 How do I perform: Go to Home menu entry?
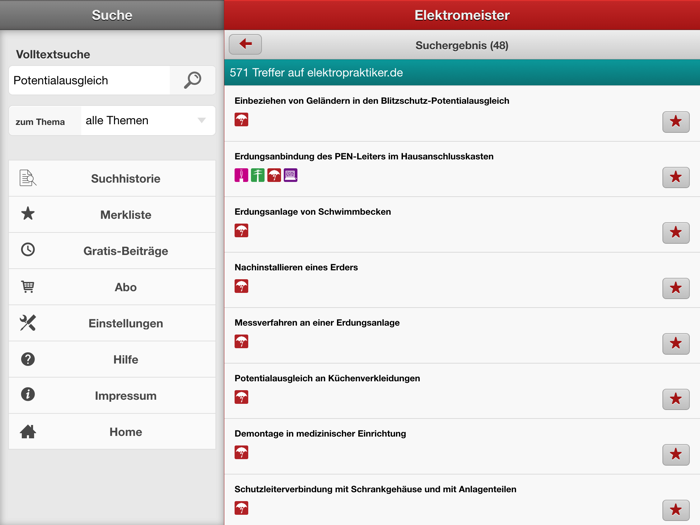pos(112,432)
